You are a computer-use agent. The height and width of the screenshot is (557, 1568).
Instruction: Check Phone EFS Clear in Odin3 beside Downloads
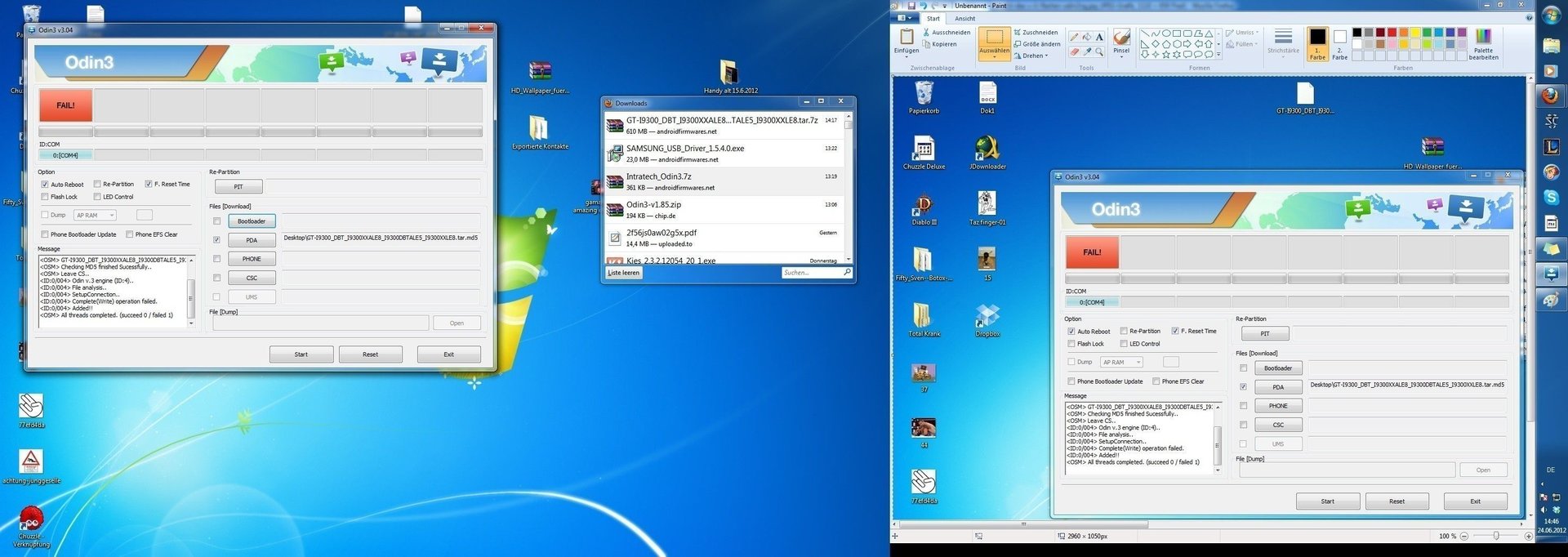click(130, 234)
